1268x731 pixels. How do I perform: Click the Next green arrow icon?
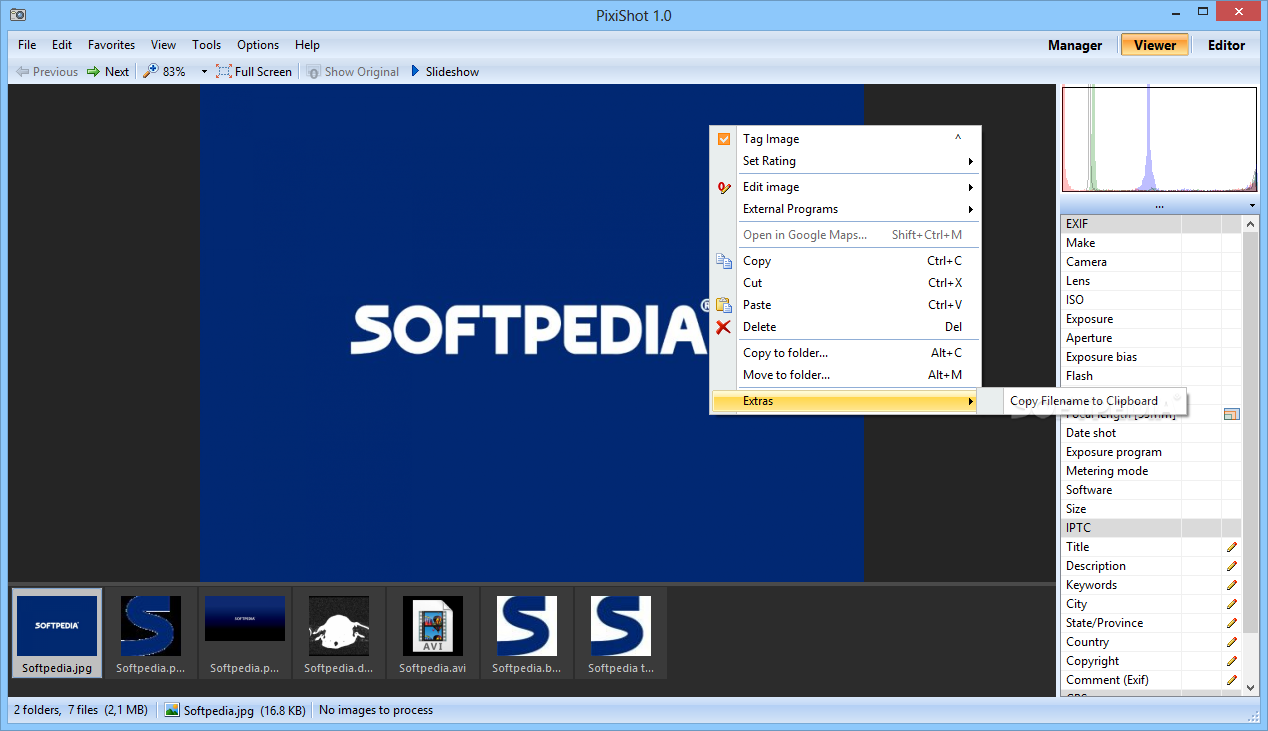point(93,71)
